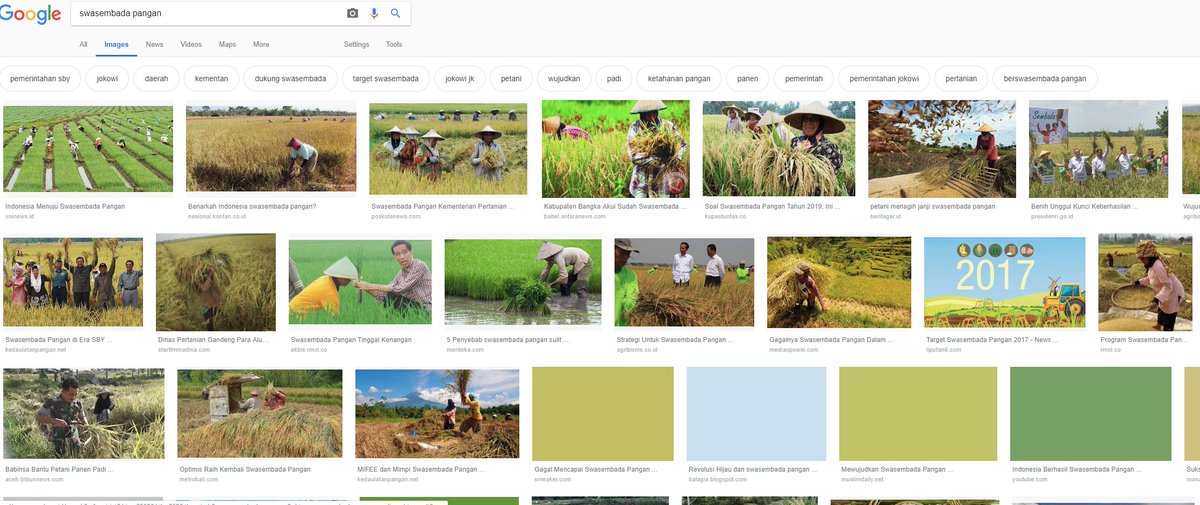Select the 'petani' chip
This screenshot has width=1200, height=505.
[x=511, y=78]
